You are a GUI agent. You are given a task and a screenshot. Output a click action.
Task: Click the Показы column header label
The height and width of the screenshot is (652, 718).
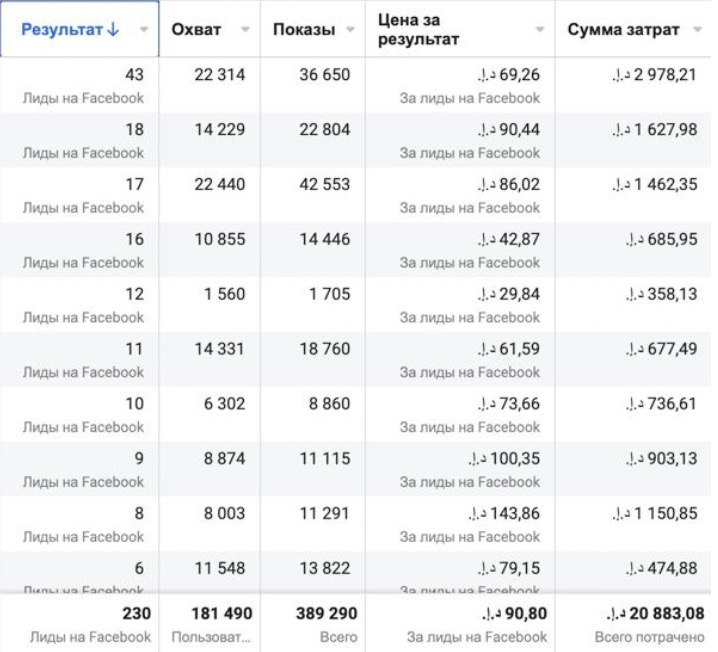pos(304,30)
